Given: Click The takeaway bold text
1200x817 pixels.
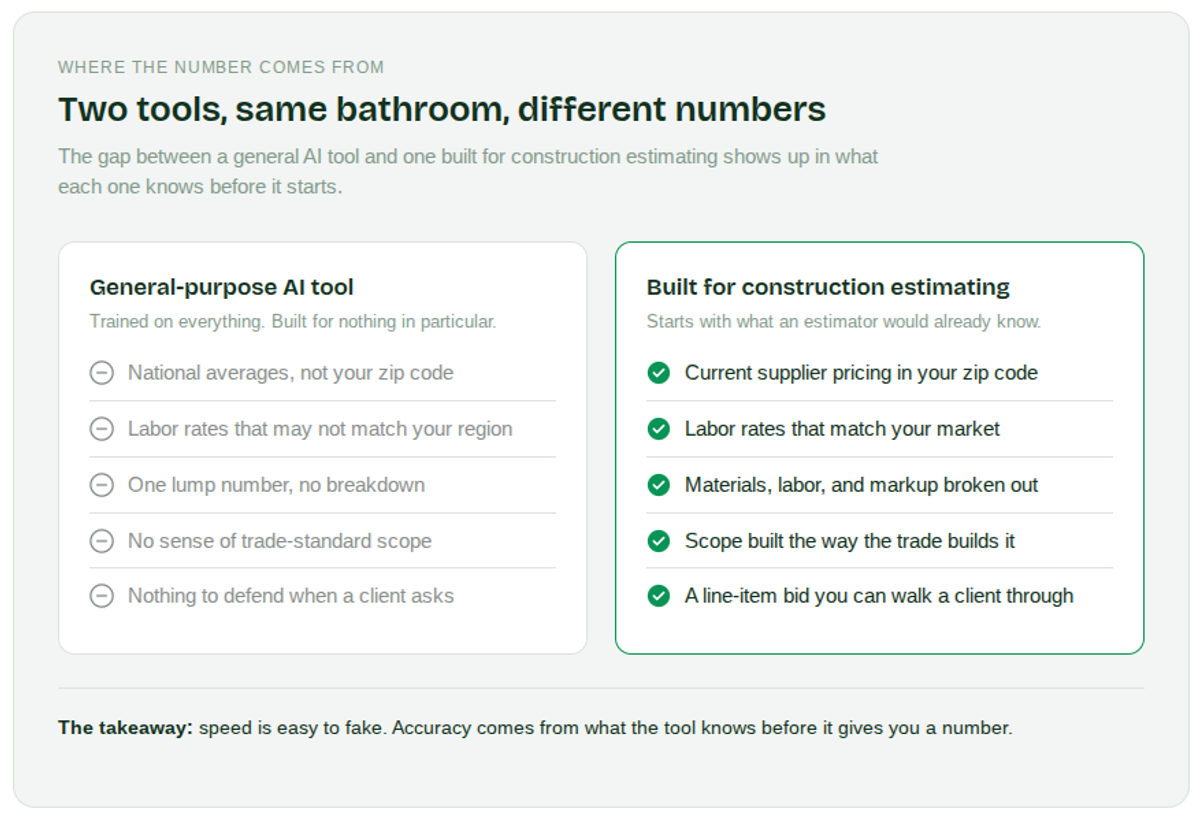Looking at the screenshot, I should [125, 728].
